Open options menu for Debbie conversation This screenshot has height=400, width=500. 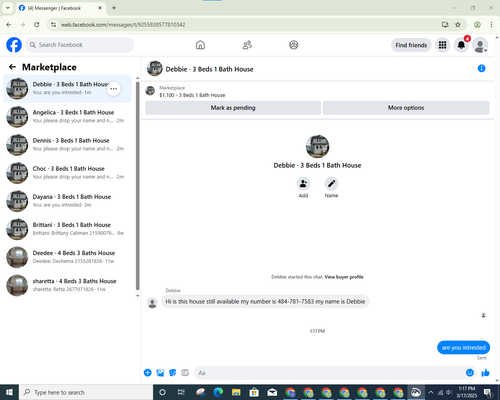(x=114, y=89)
